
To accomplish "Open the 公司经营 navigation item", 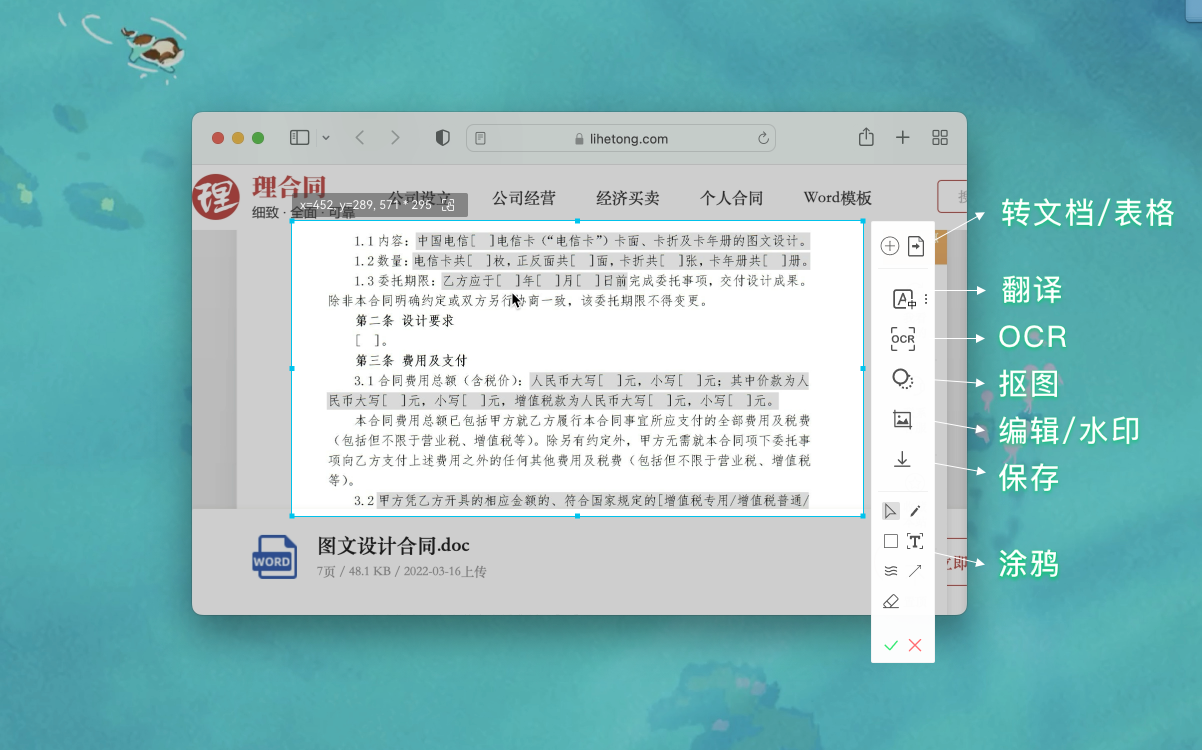I will 524,198.
